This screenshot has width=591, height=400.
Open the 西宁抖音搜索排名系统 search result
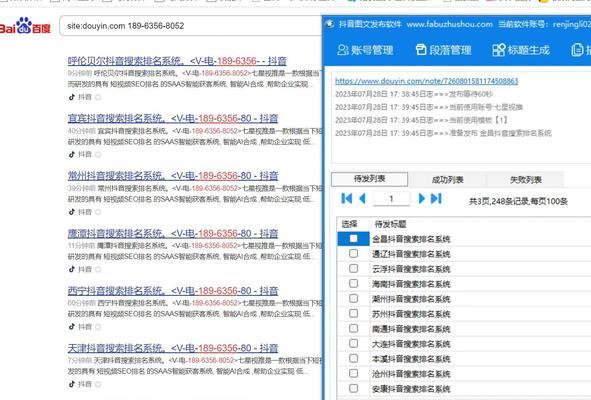click(x=173, y=291)
